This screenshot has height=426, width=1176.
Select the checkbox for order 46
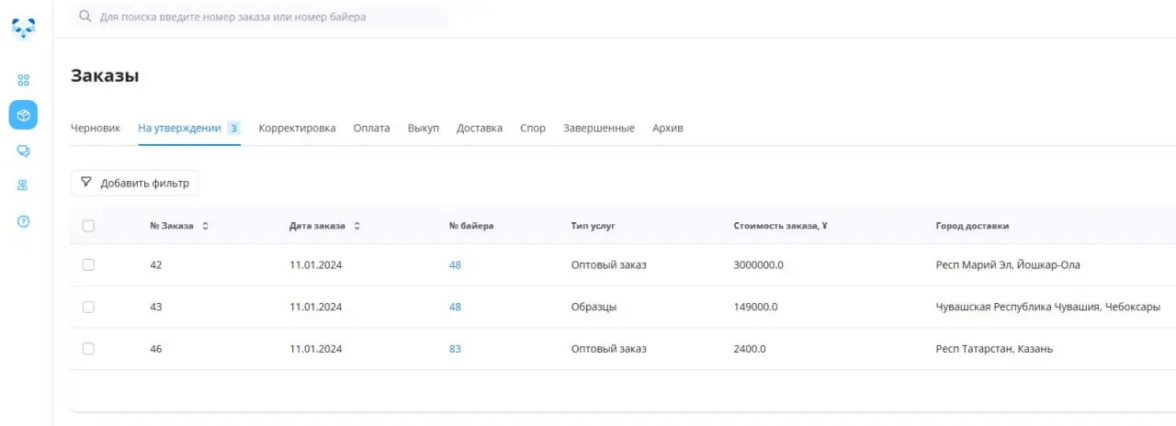(88, 349)
